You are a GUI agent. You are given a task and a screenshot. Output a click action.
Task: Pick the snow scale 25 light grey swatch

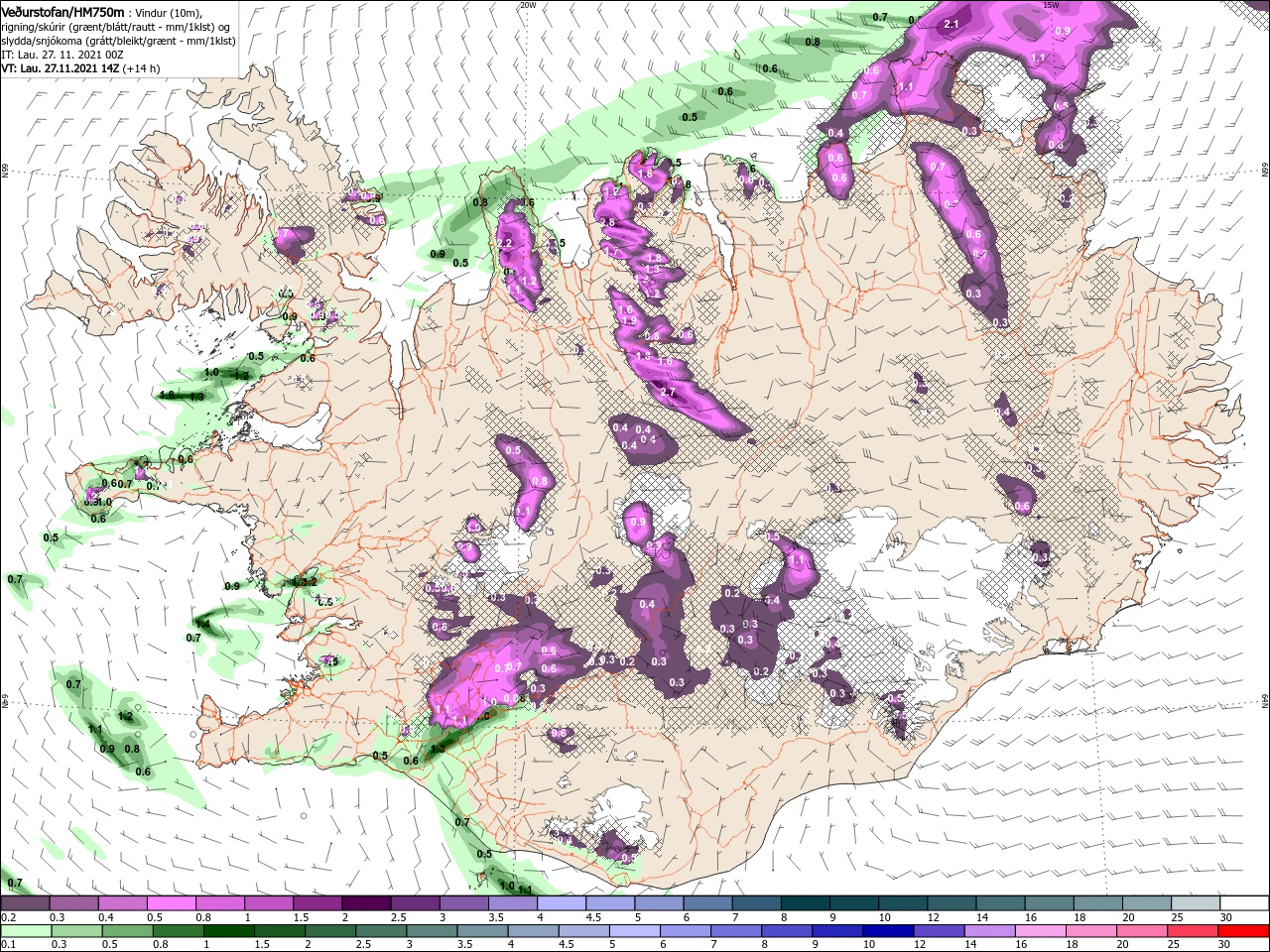[1195, 903]
